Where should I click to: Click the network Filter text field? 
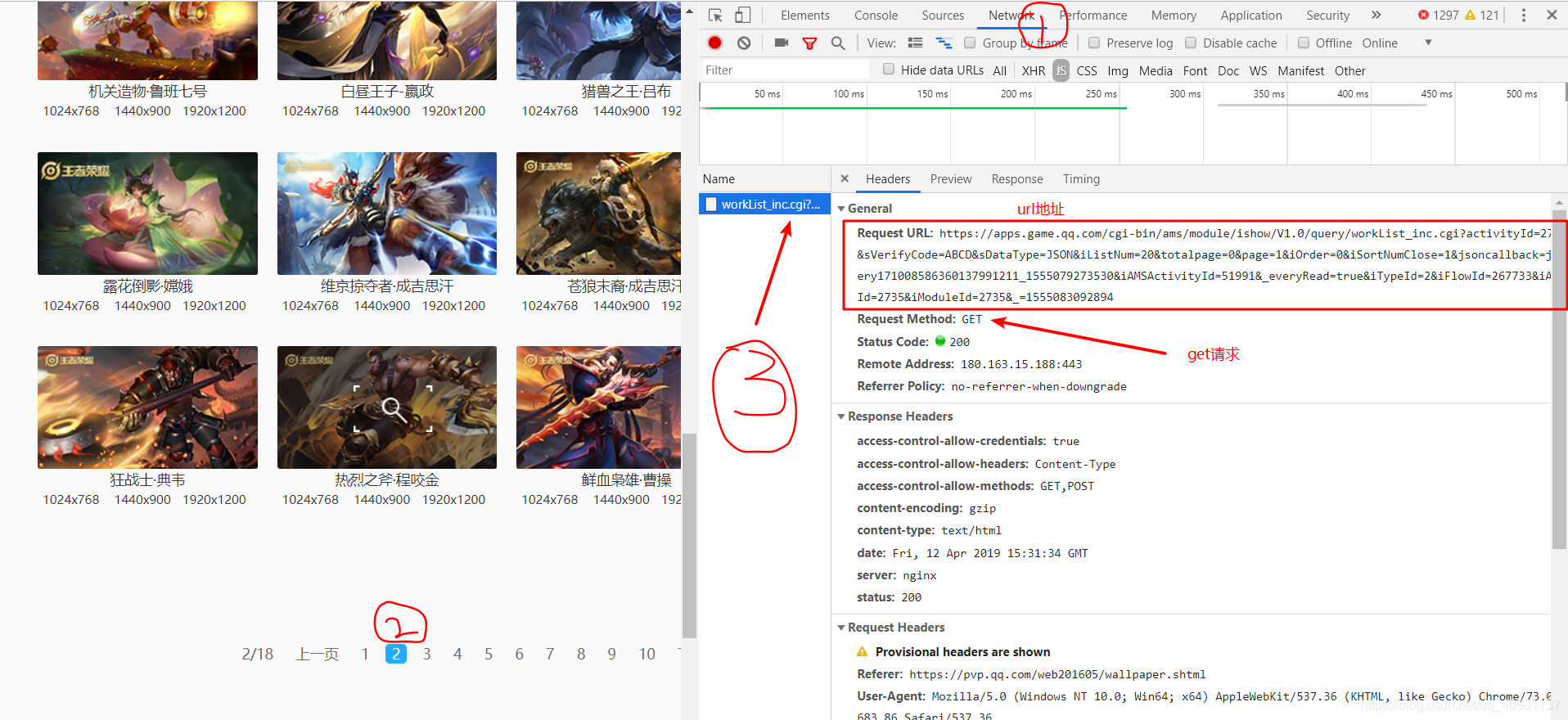tap(785, 70)
